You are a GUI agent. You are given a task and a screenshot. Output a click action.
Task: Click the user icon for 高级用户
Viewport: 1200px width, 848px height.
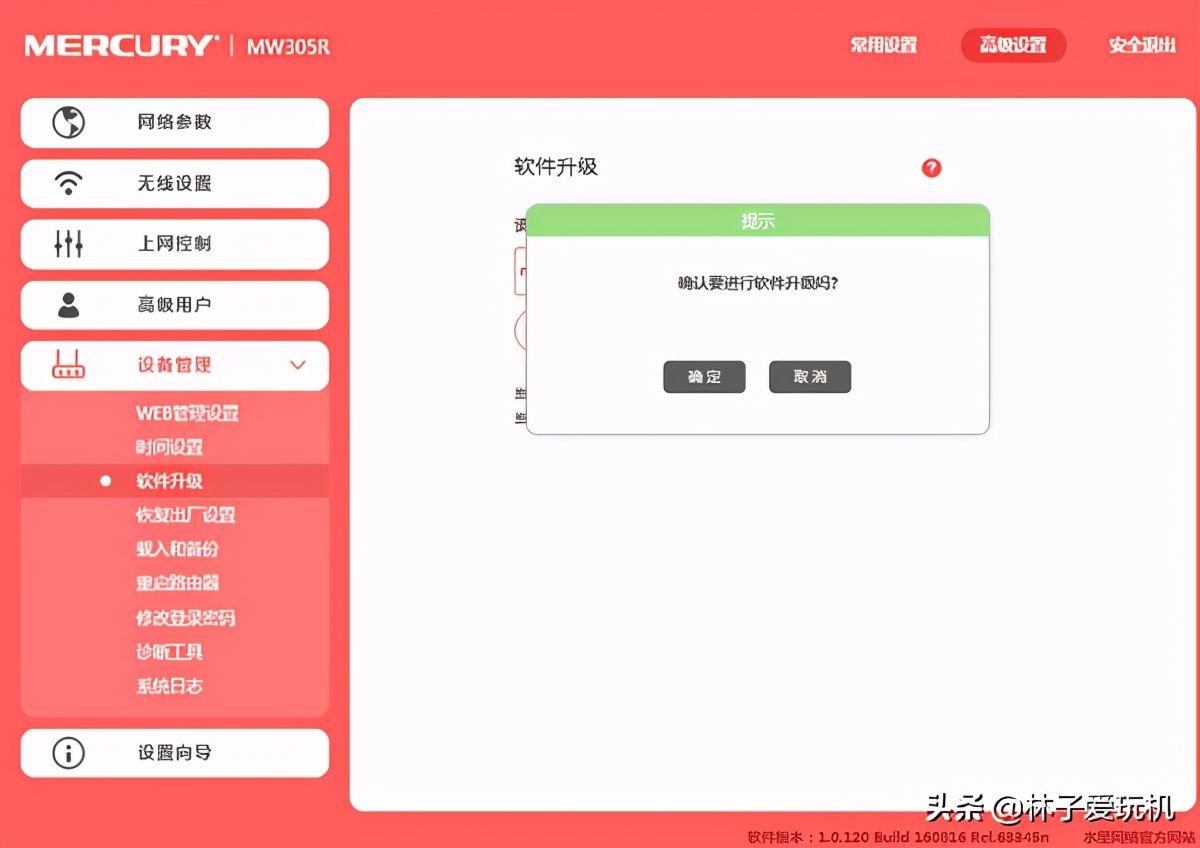pos(69,305)
